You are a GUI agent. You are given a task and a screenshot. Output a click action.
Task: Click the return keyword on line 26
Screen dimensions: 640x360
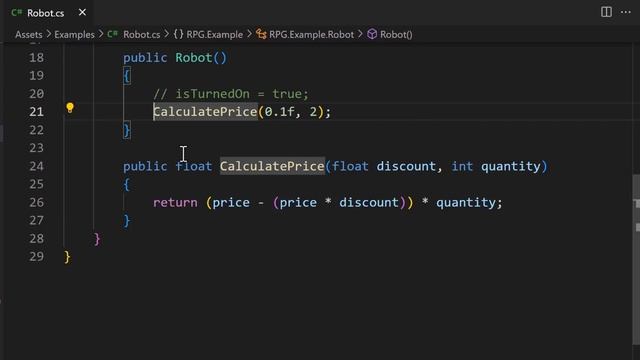pyautogui.click(x=175, y=202)
